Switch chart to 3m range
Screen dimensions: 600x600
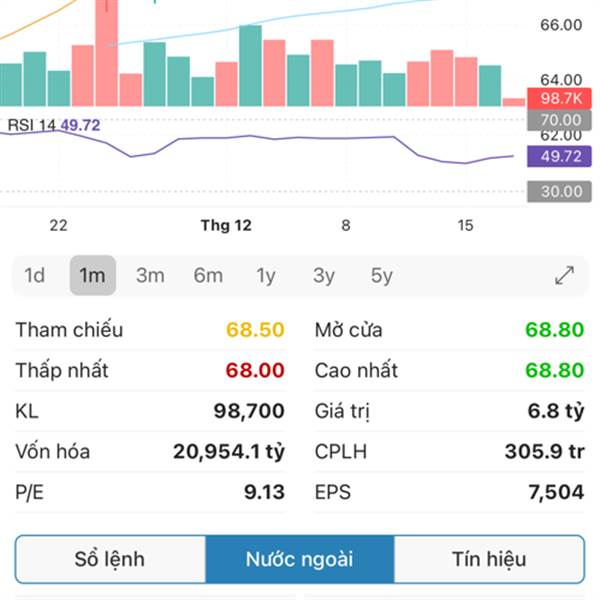coord(150,275)
